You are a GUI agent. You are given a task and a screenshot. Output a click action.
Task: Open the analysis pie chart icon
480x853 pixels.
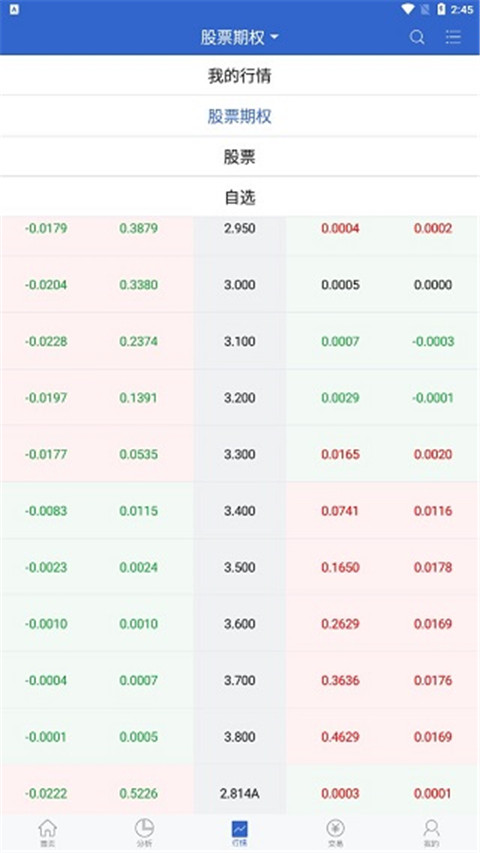pyautogui.click(x=144, y=829)
